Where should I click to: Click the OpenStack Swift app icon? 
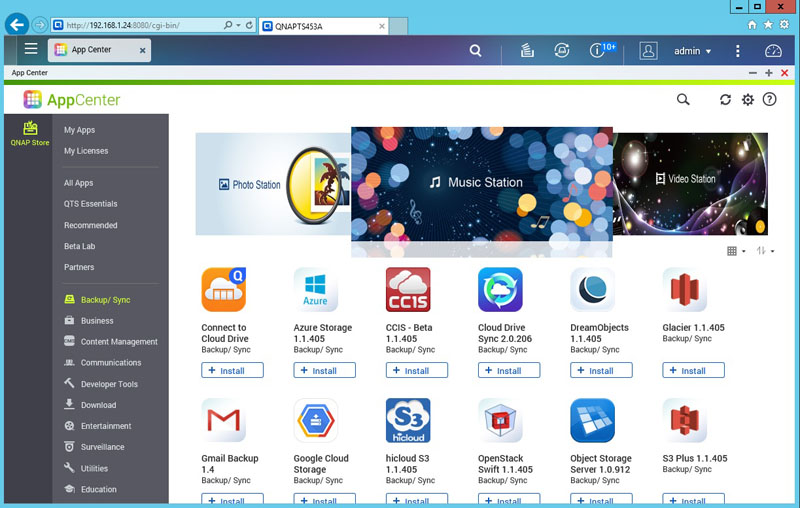(500, 420)
